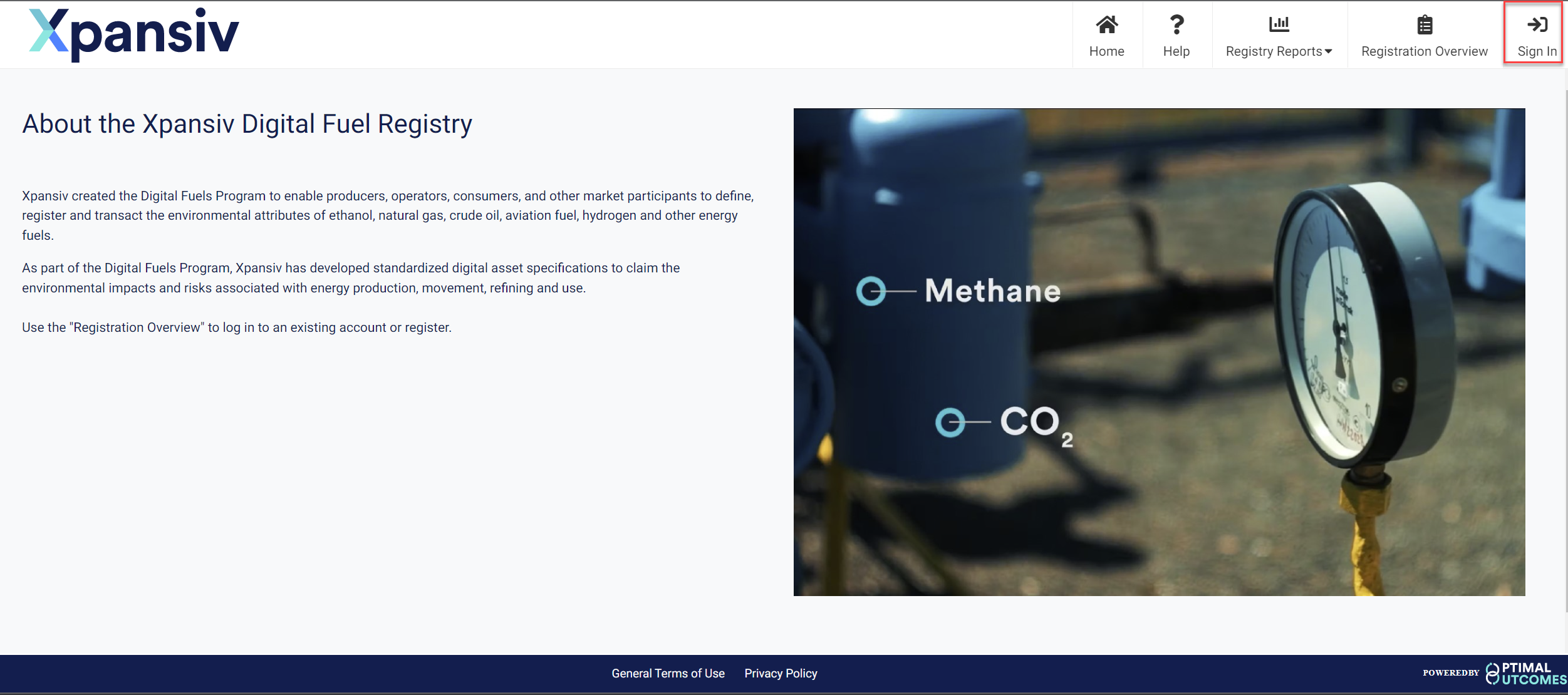The height and width of the screenshot is (695, 1568).
Task: Click the Methane circle marker on image
Action: [x=871, y=291]
